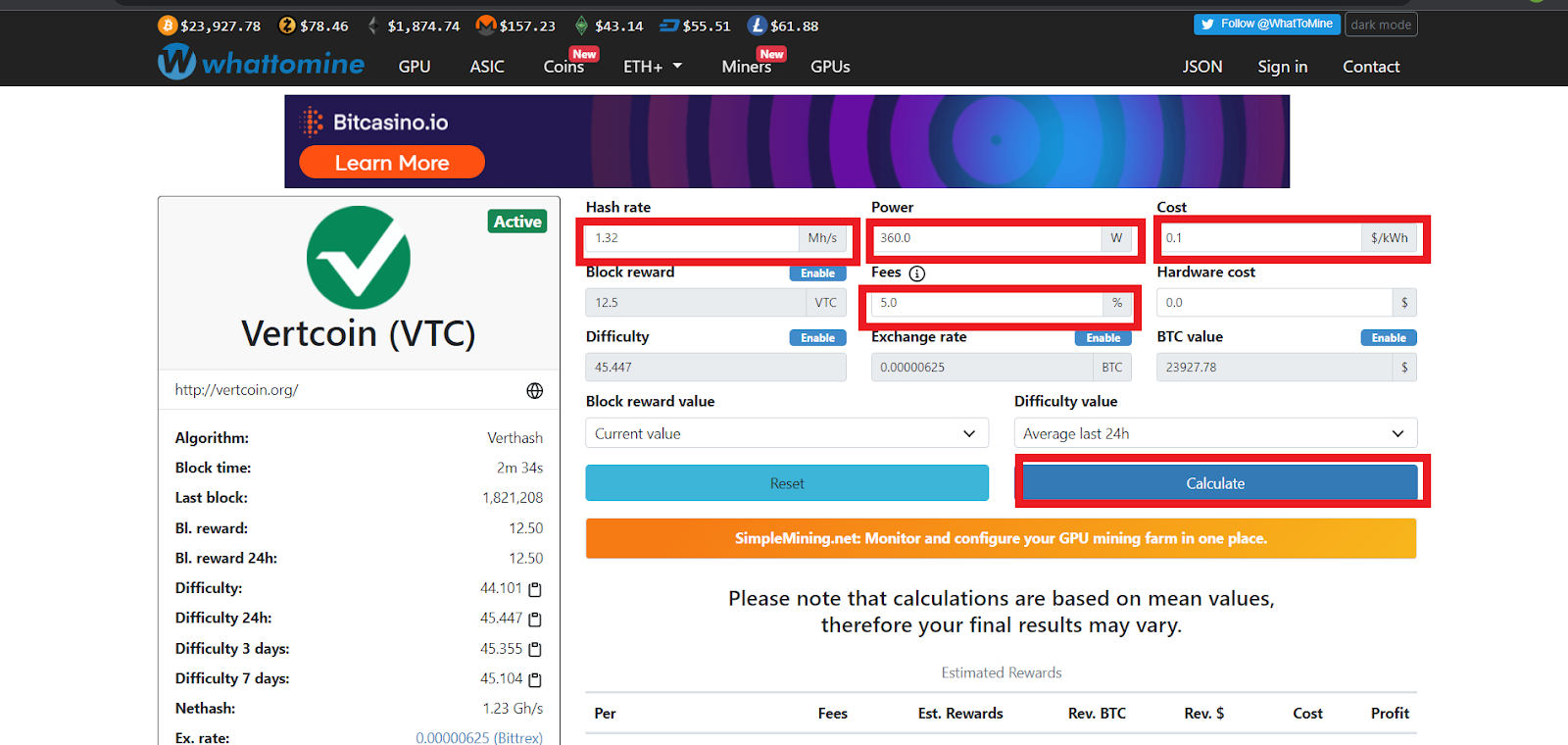
Task: Enable the BTC value field
Action: point(1389,338)
